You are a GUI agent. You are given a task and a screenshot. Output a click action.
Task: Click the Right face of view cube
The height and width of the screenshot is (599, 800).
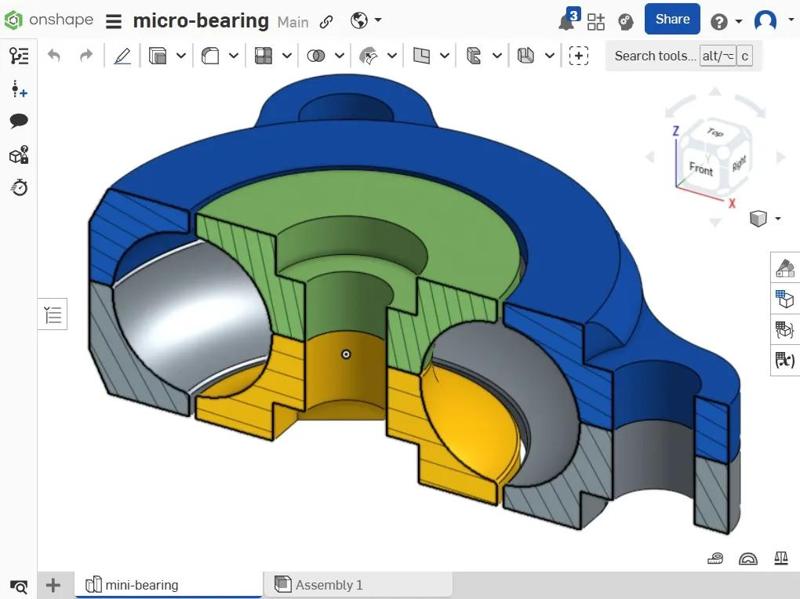point(738,164)
